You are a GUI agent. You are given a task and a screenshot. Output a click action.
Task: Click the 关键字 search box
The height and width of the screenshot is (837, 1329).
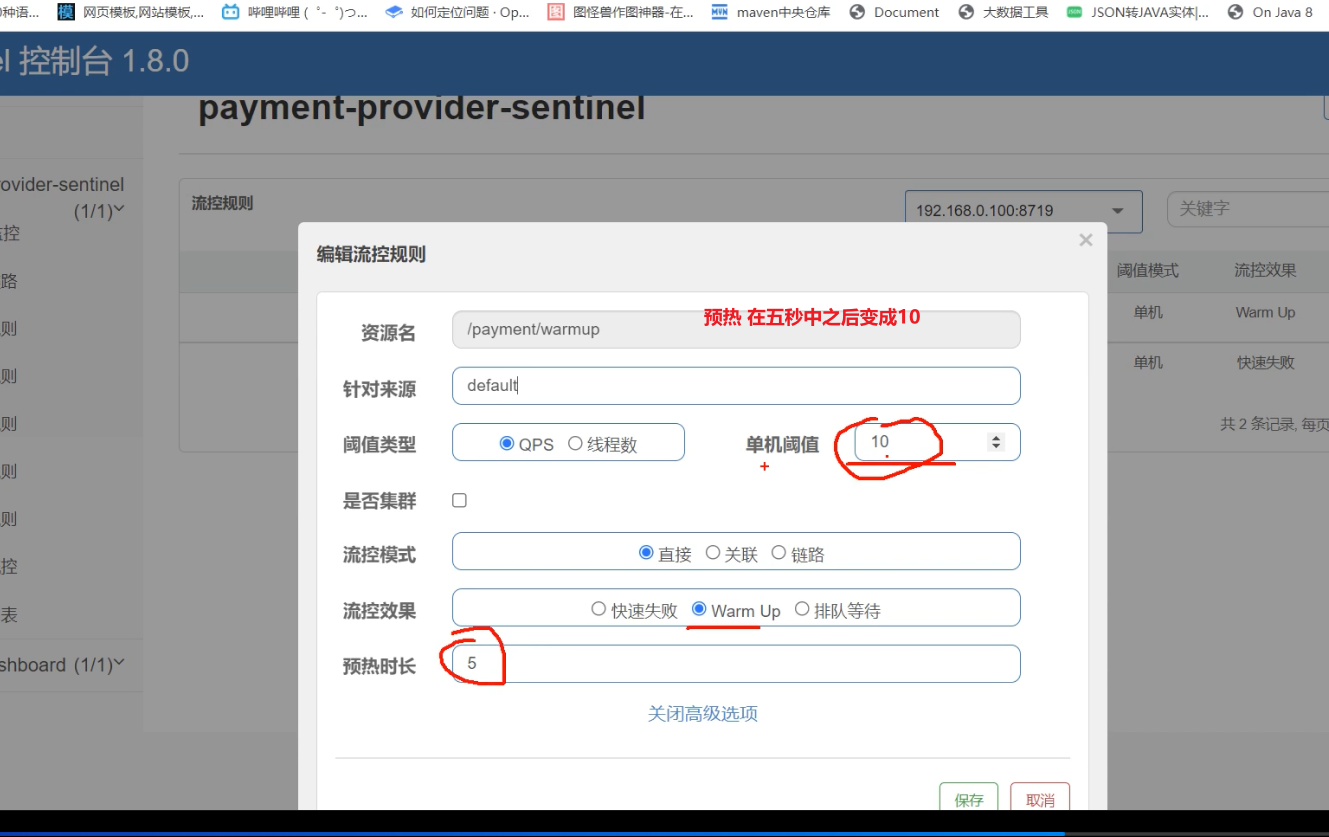coord(1248,209)
